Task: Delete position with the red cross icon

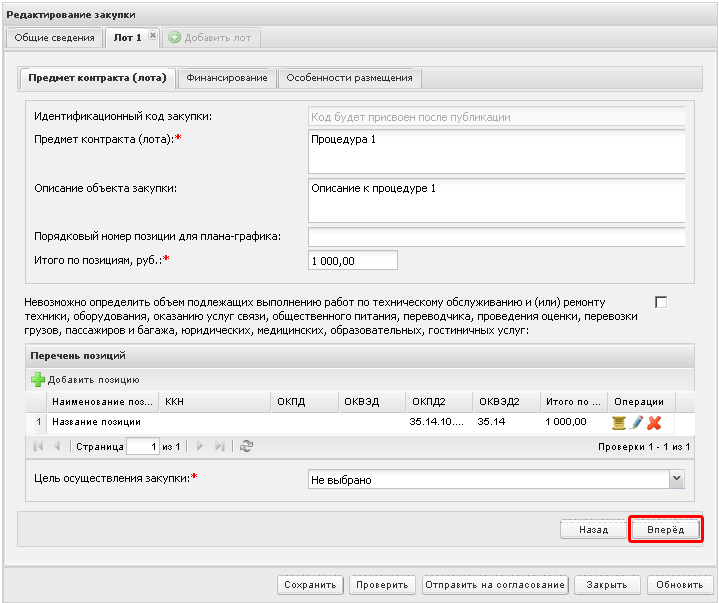Action: pyautogui.click(x=654, y=422)
